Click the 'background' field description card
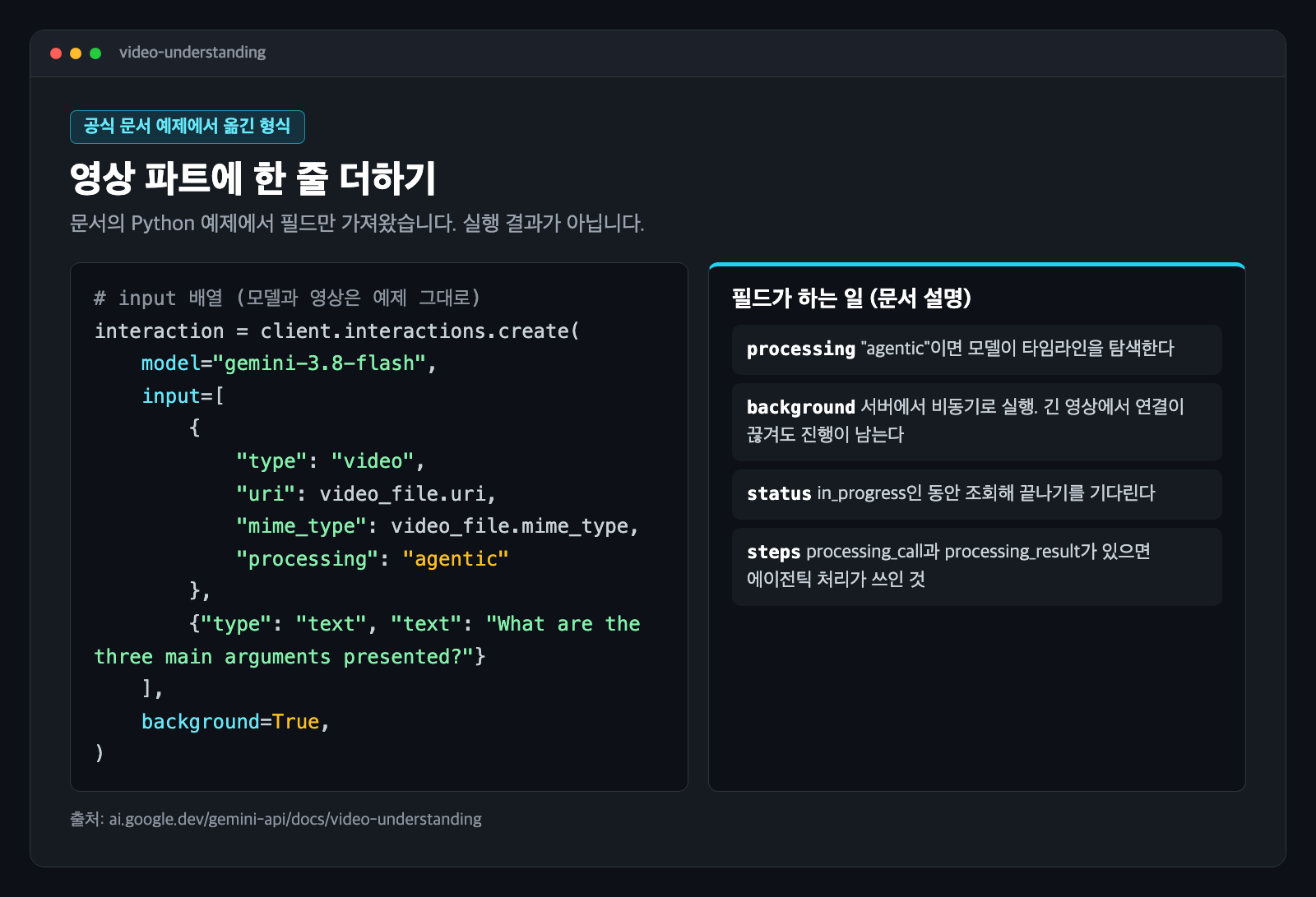Viewport: 1316px width, 897px height. pyautogui.click(x=977, y=422)
